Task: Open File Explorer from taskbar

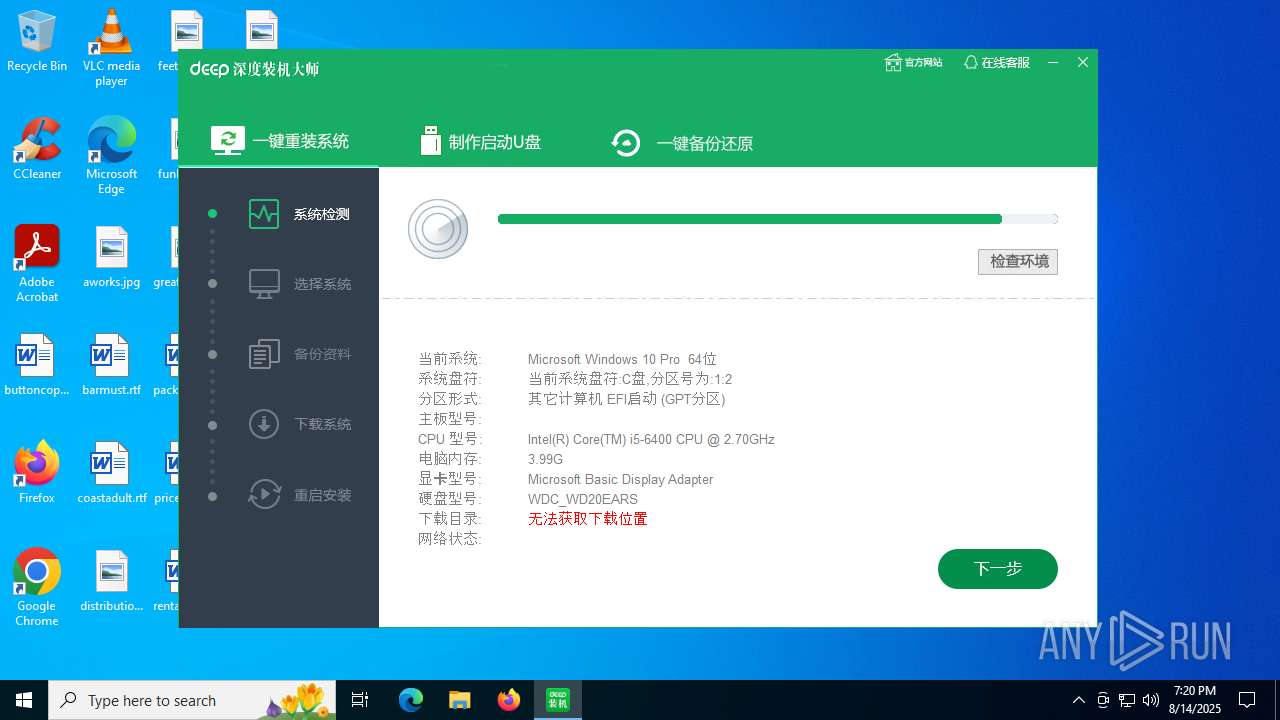Action: coord(459,700)
